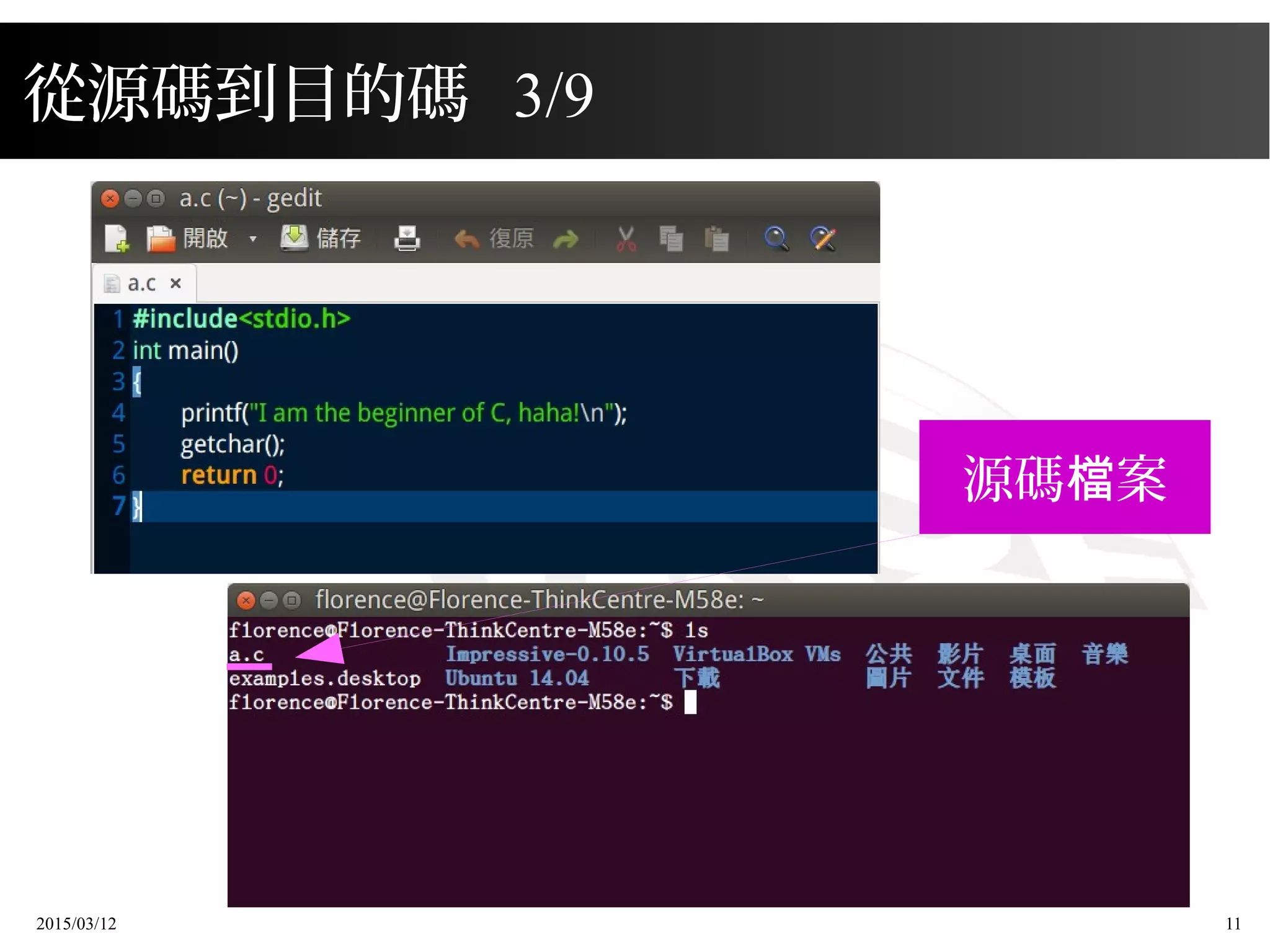Maximize the gedit window
Image resolution: width=1270 pixels, height=952 pixels.
(156, 198)
